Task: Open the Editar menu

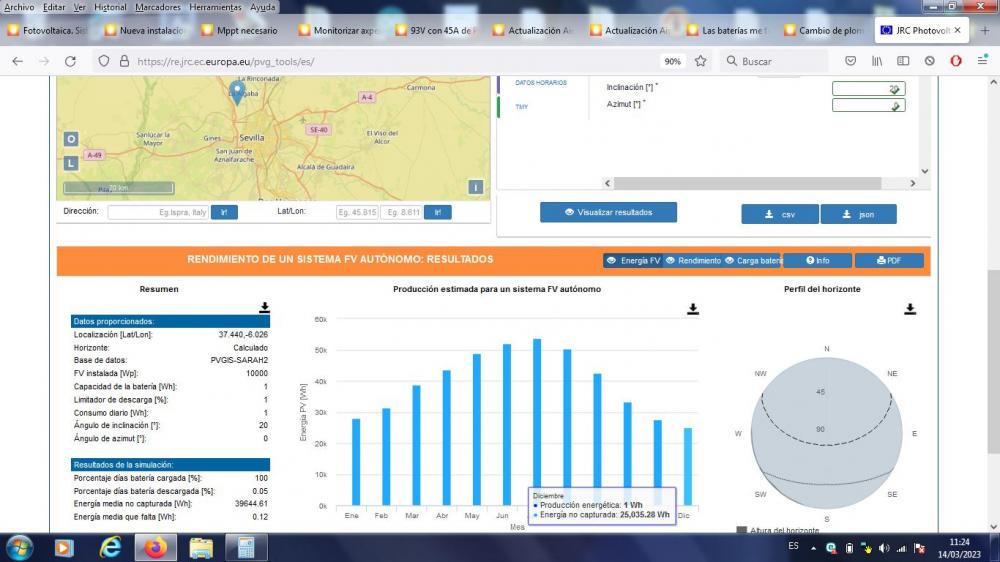Action: [54, 7]
